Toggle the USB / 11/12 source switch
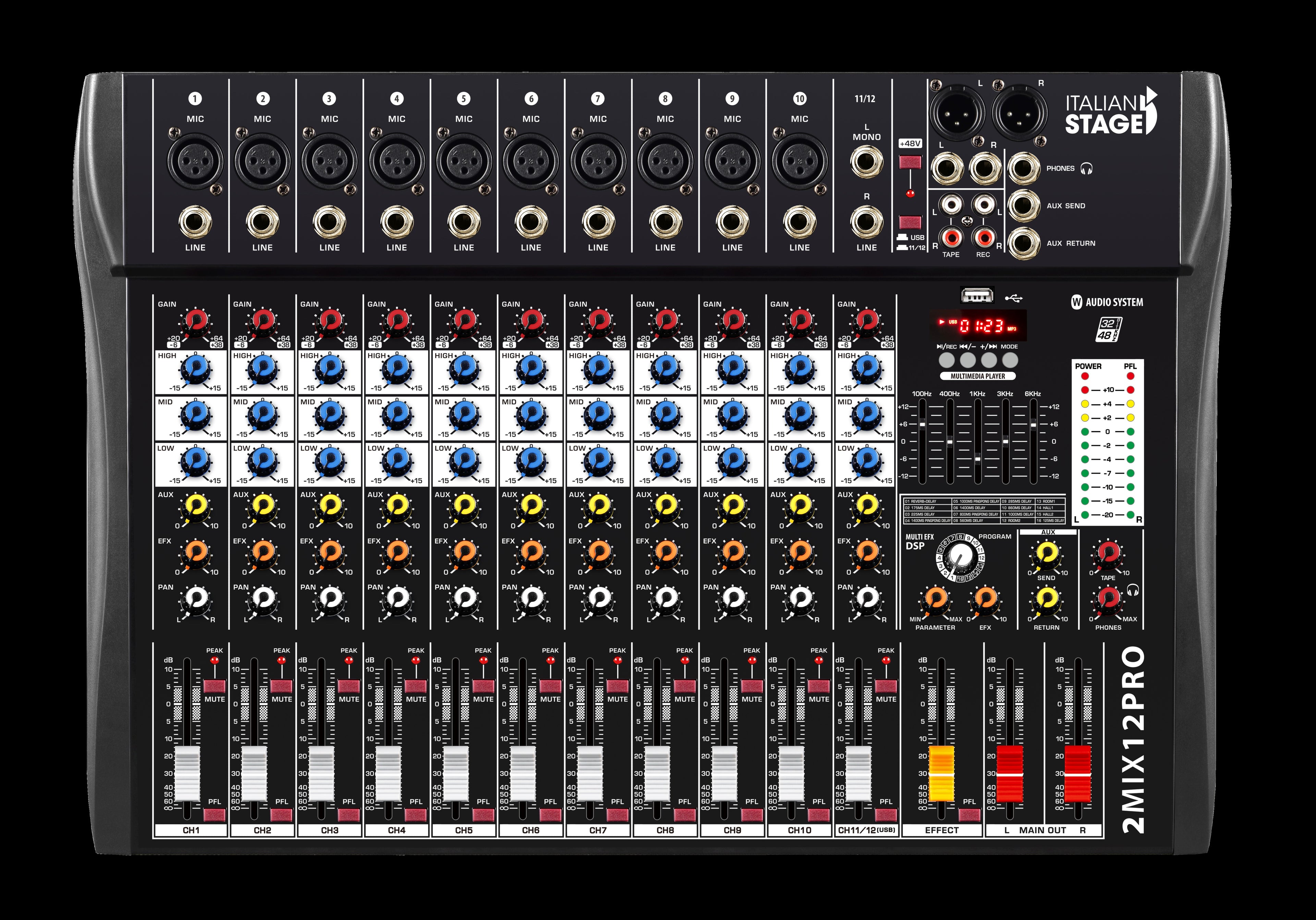Viewport: 1316px width, 920px height. (x=910, y=222)
